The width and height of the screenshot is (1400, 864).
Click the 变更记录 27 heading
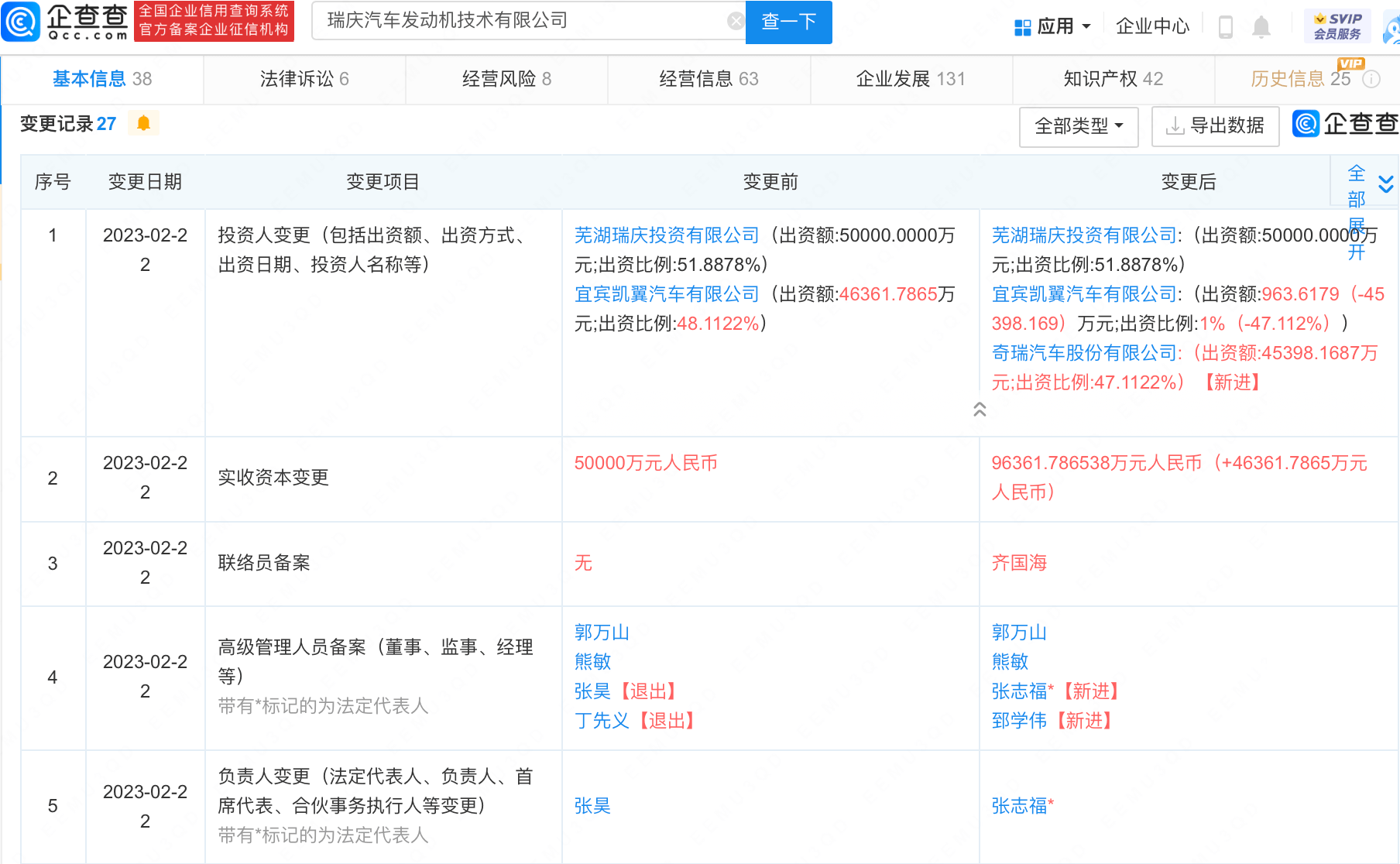[68, 124]
